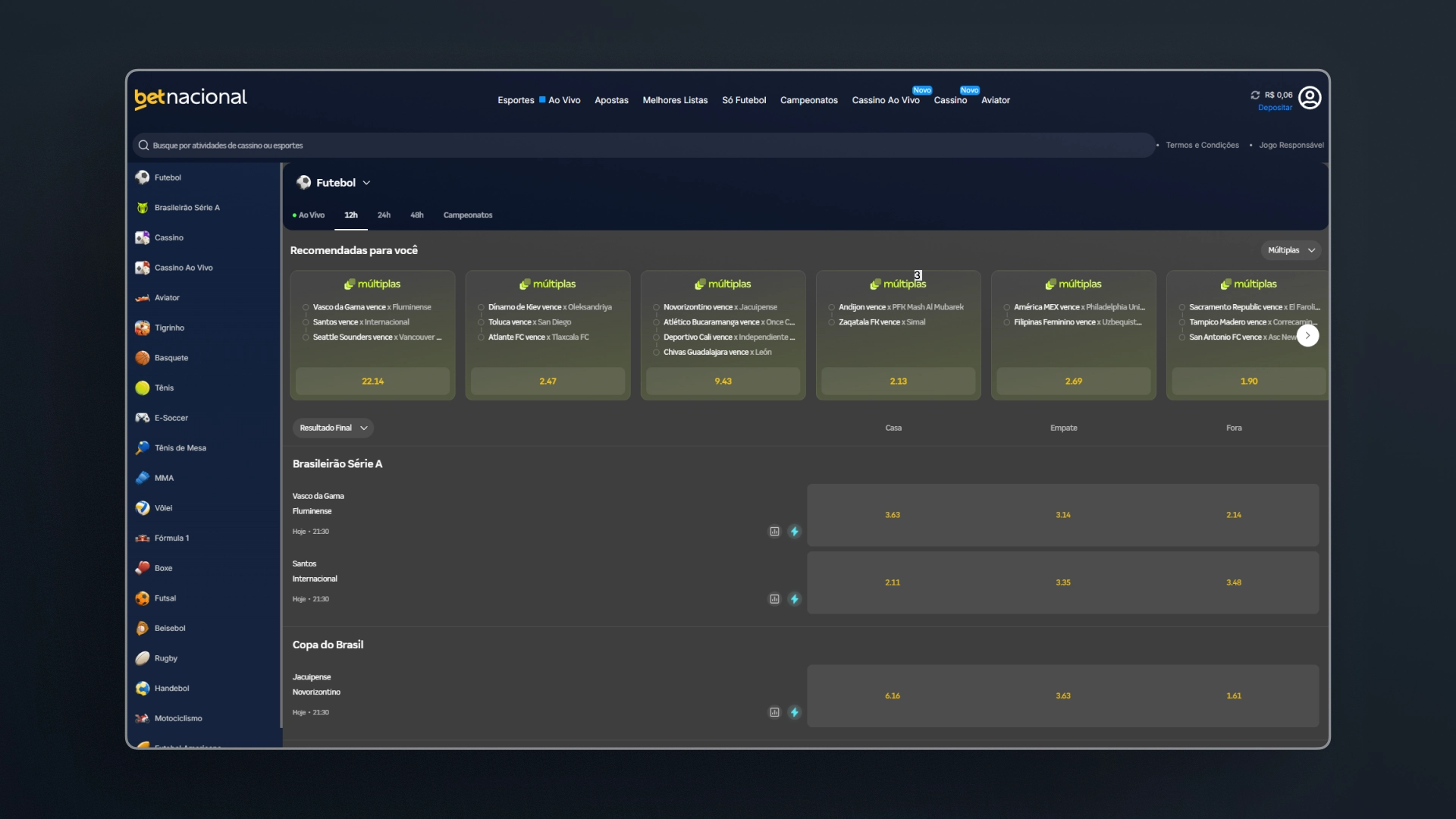Open the Resultado Final market dropdown
Screen dimensions: 1456x819
tap(333, 428)
